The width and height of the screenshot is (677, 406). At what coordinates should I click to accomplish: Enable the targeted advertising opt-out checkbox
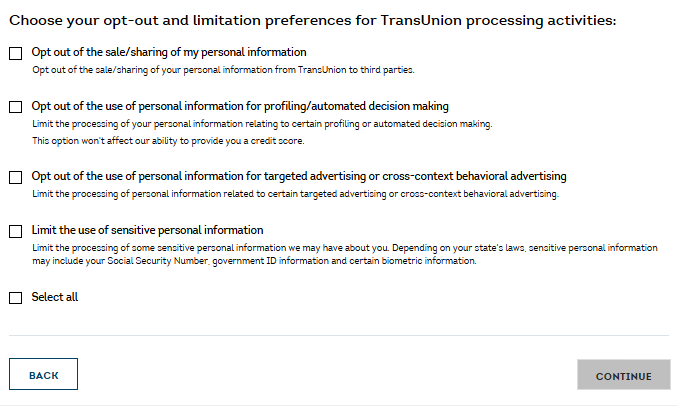pyautogui.click(x=15, y=177)
